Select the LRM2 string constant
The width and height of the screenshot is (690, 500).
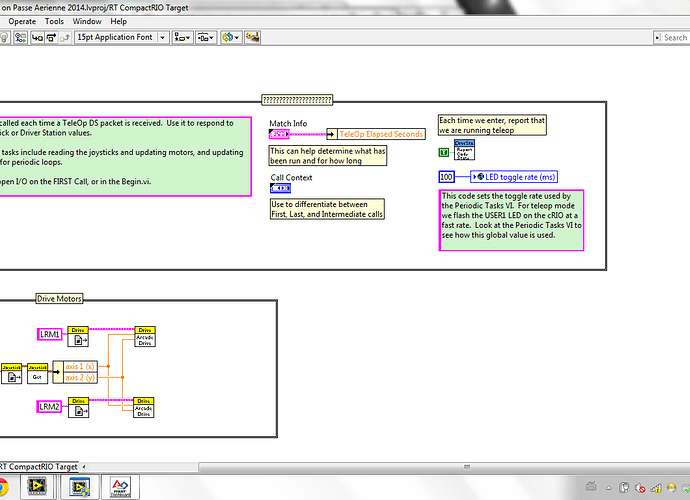[49, 406]
